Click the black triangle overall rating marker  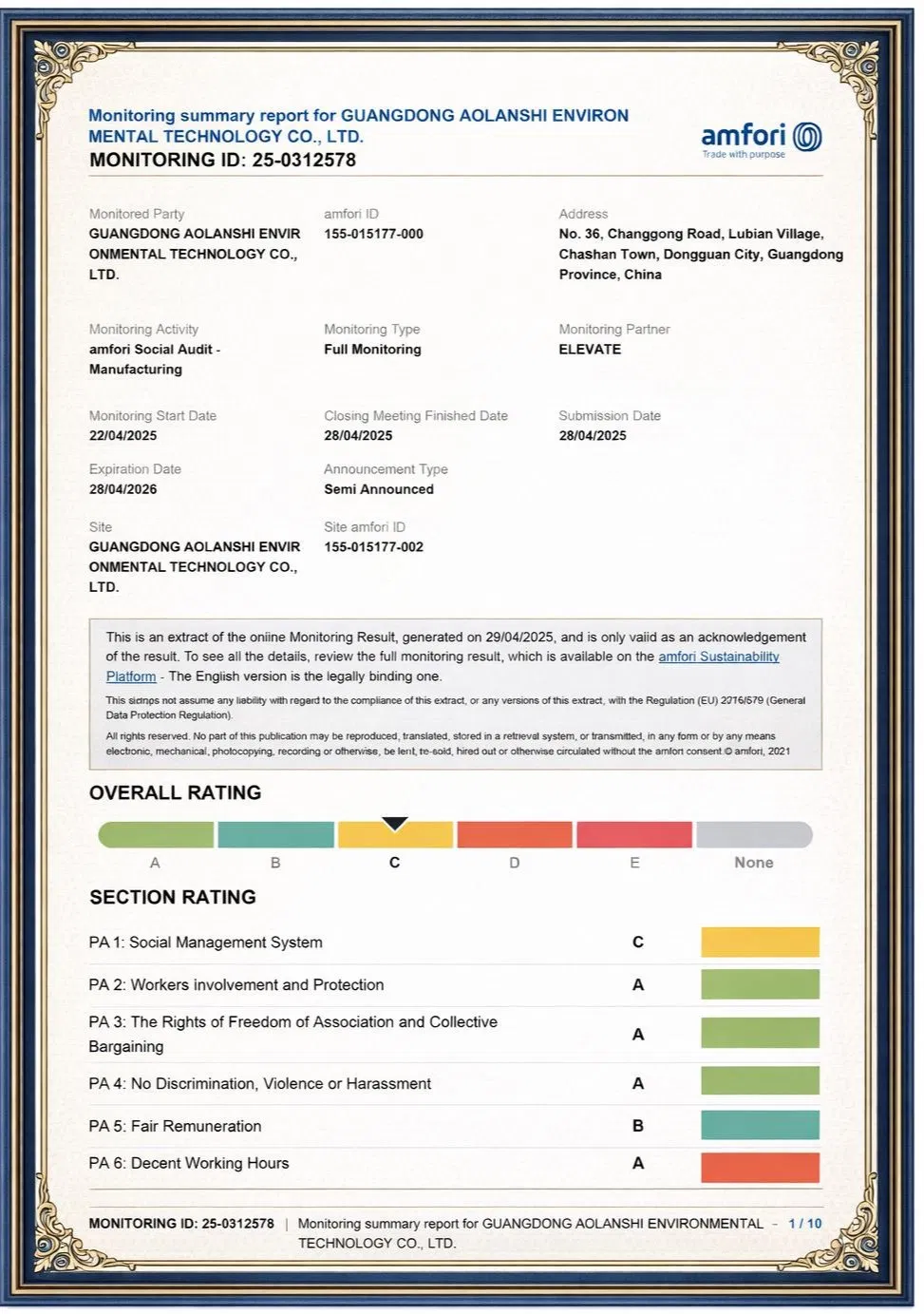point(394,823)
